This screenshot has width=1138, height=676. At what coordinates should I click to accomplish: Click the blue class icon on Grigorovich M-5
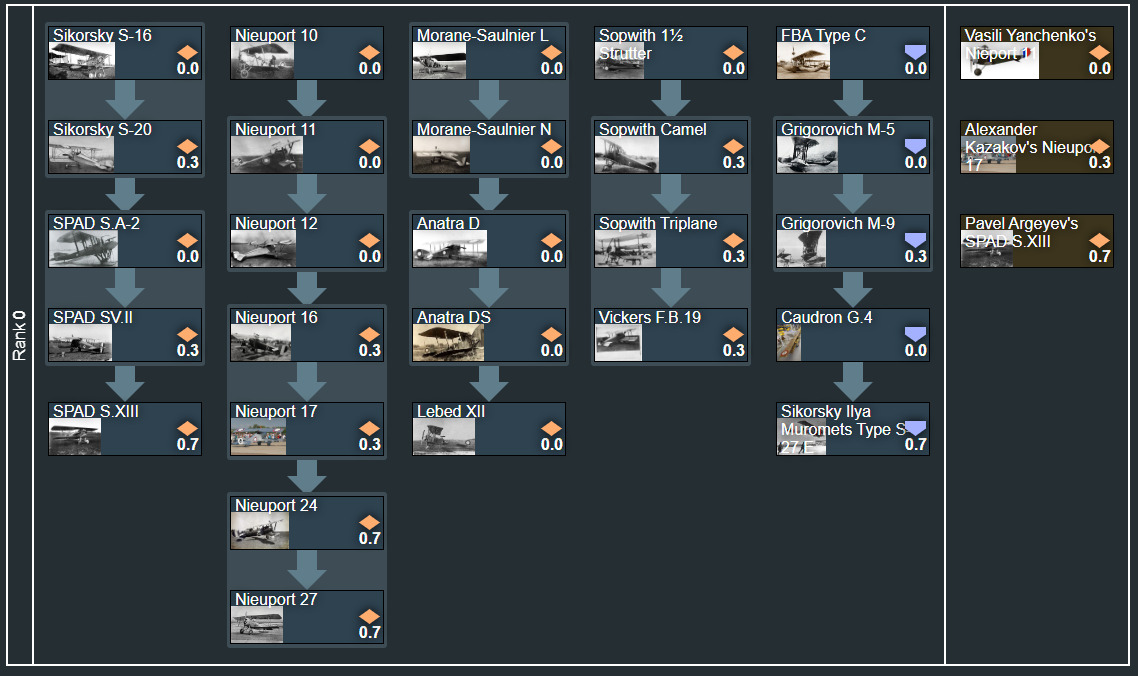915,146
